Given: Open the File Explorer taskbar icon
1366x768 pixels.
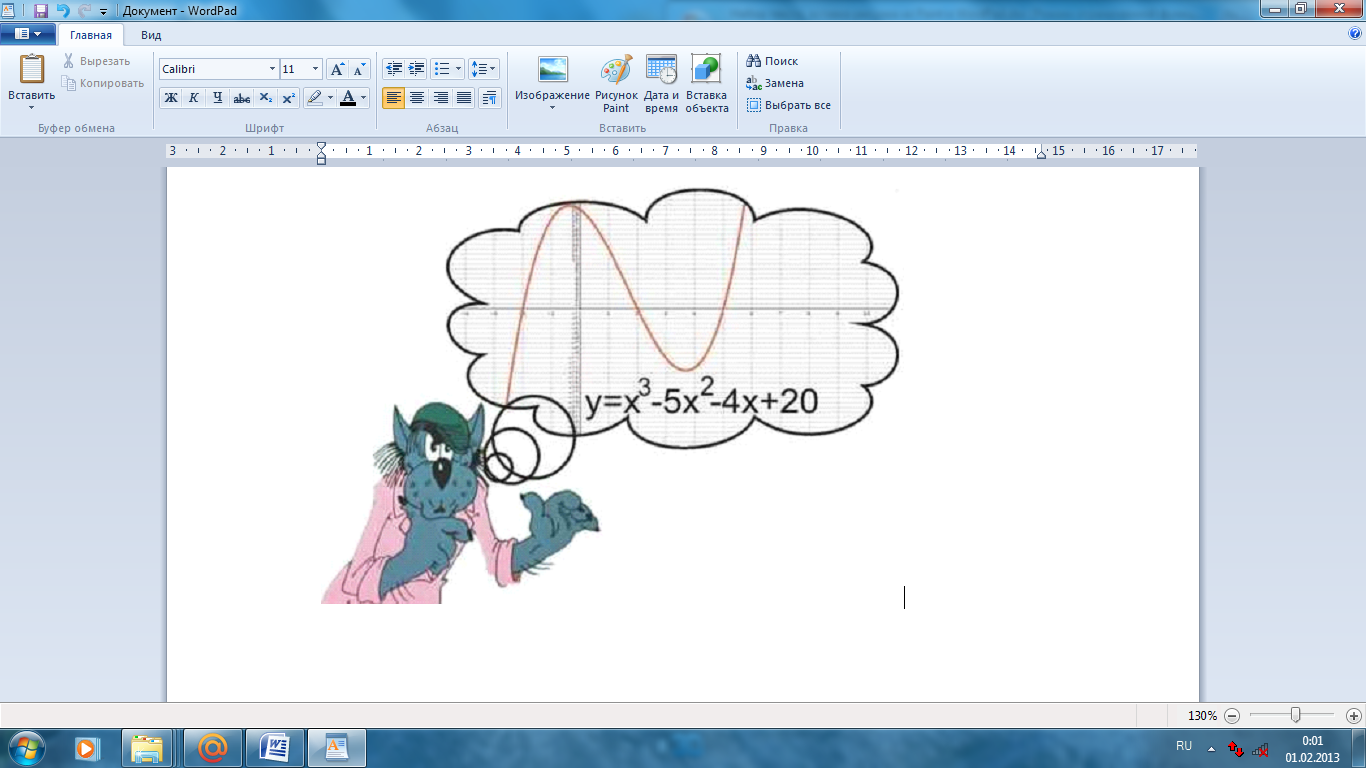Looking at the screenshot, I should (x=149, y=748).
